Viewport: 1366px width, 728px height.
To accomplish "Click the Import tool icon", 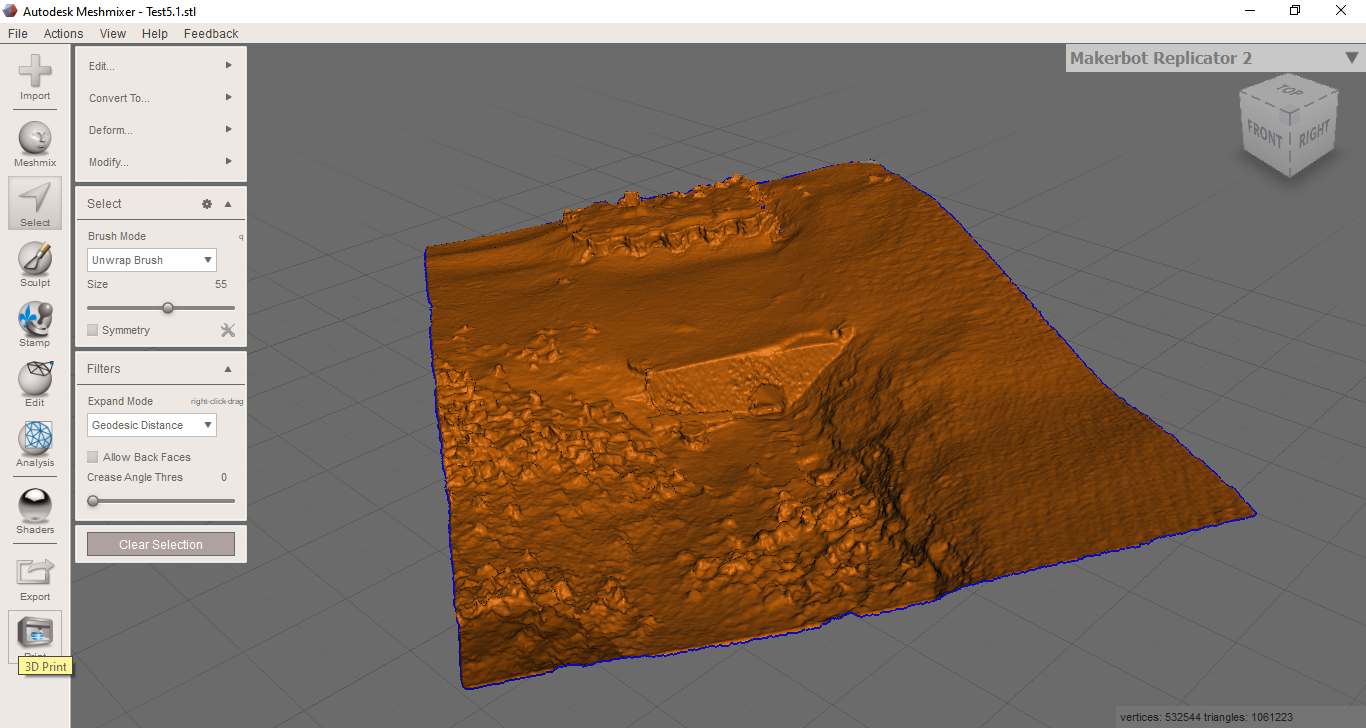I will [35, 77].
